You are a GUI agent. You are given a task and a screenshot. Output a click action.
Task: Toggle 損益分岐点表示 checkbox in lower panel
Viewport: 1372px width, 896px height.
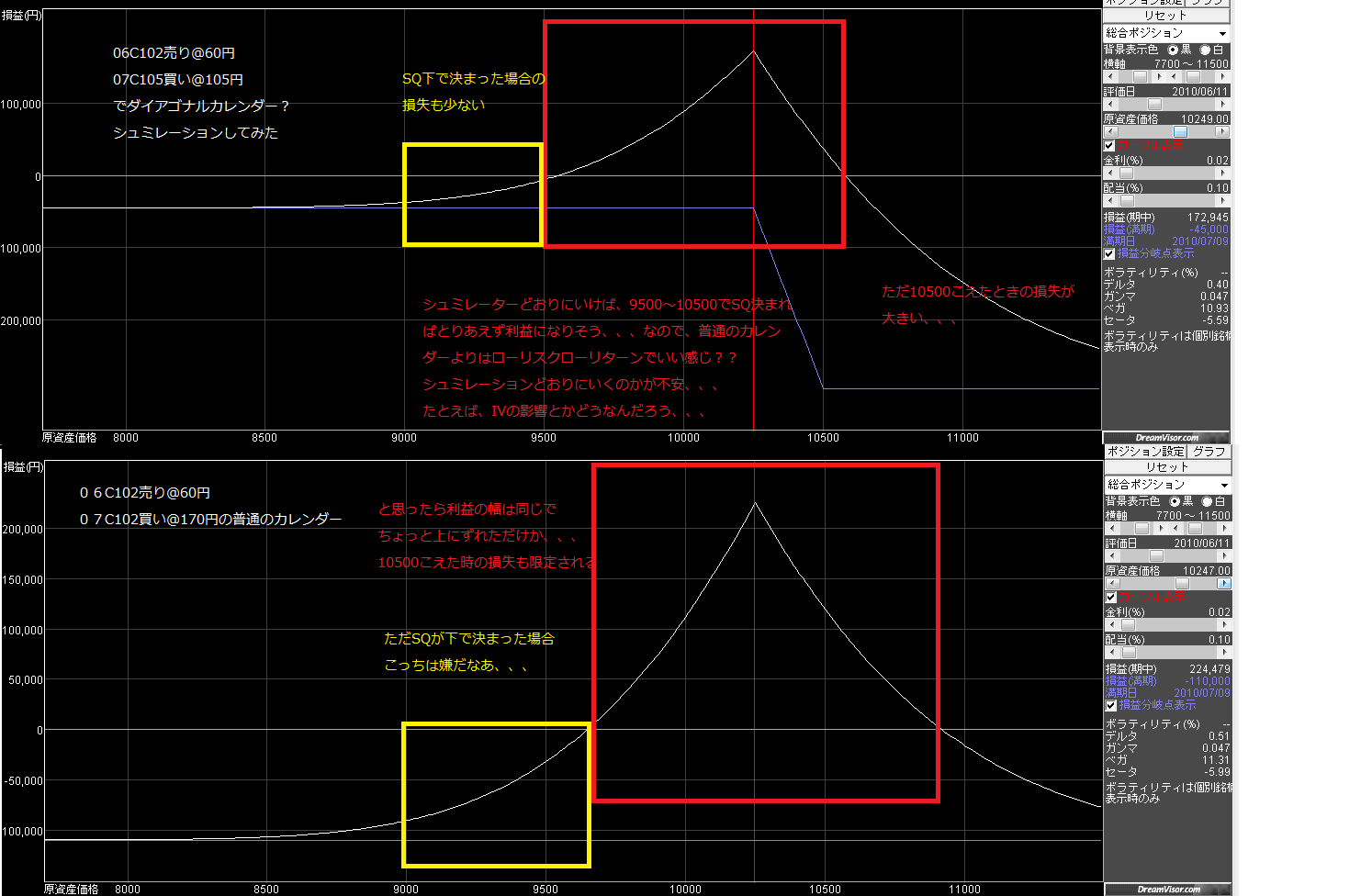(x=1111, y=705)
